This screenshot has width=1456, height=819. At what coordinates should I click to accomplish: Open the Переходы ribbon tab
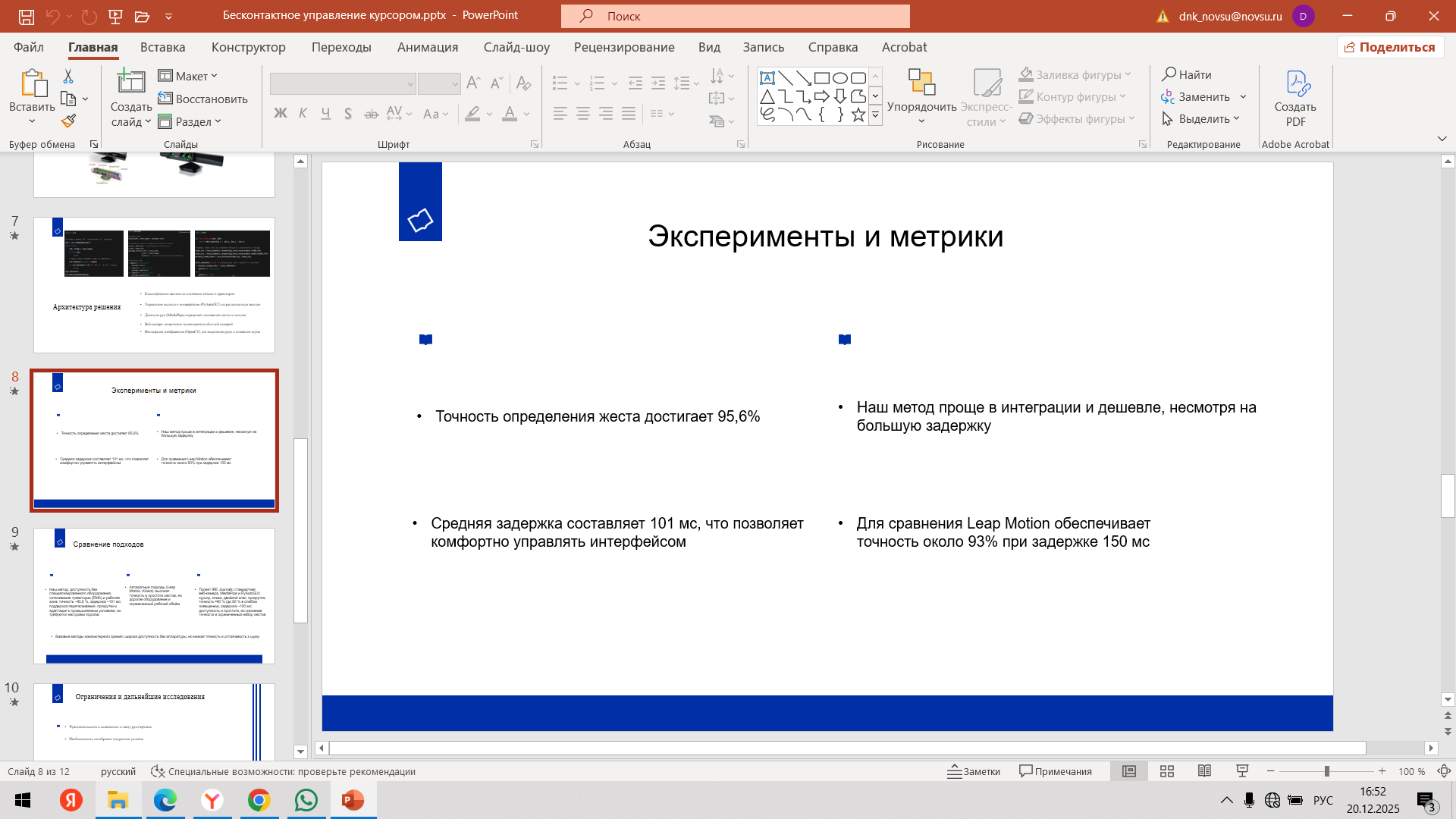(x=341, y=47)
